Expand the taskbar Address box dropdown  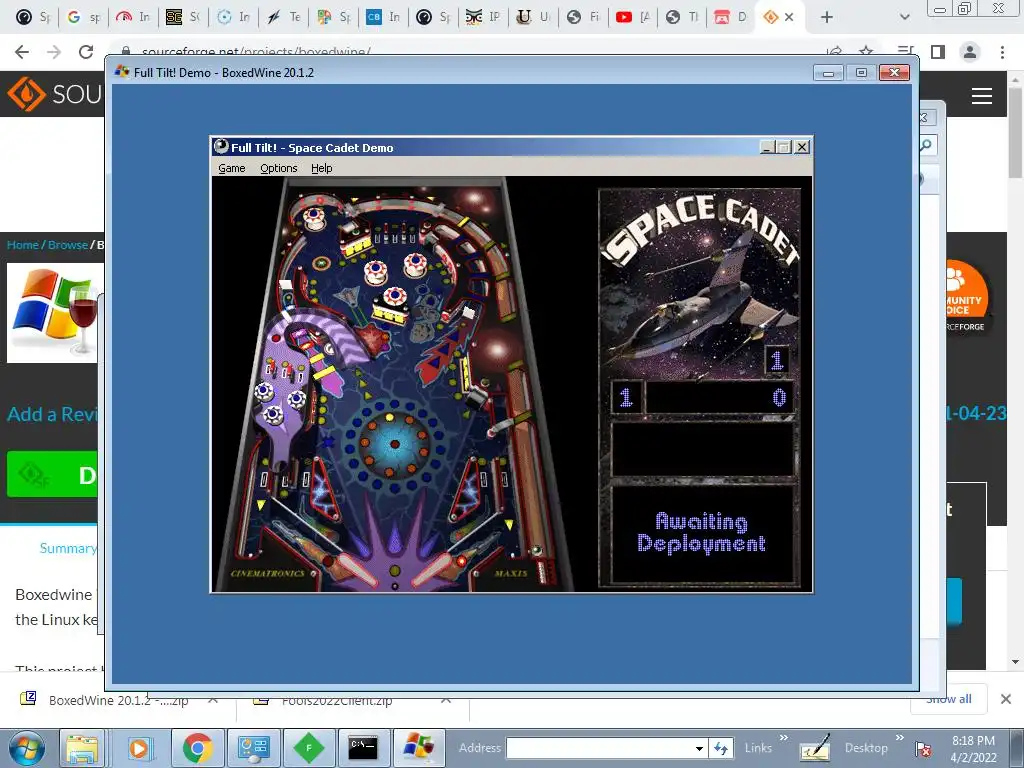coord(699,748)
